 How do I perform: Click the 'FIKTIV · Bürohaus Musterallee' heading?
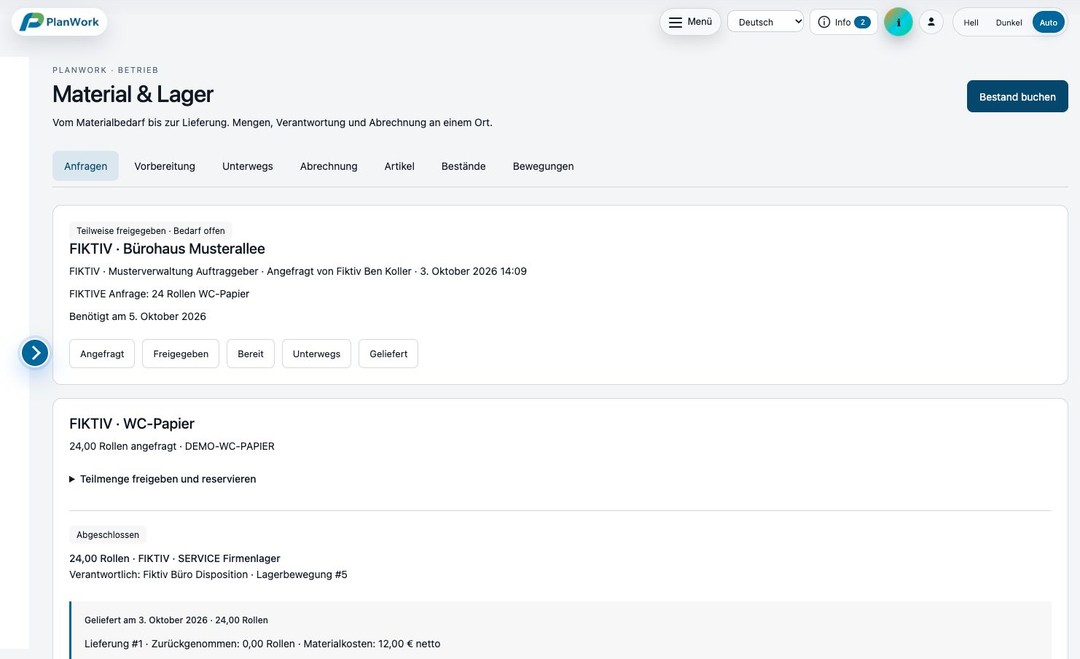point(167,249)
